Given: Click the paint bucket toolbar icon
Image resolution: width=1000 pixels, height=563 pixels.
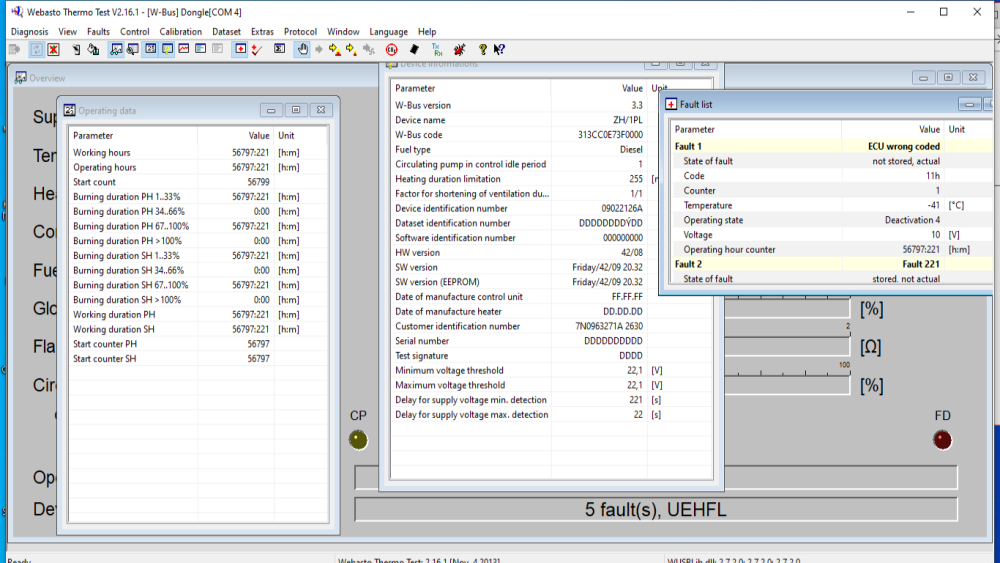Looking at the screenshot, I should 93,49.
